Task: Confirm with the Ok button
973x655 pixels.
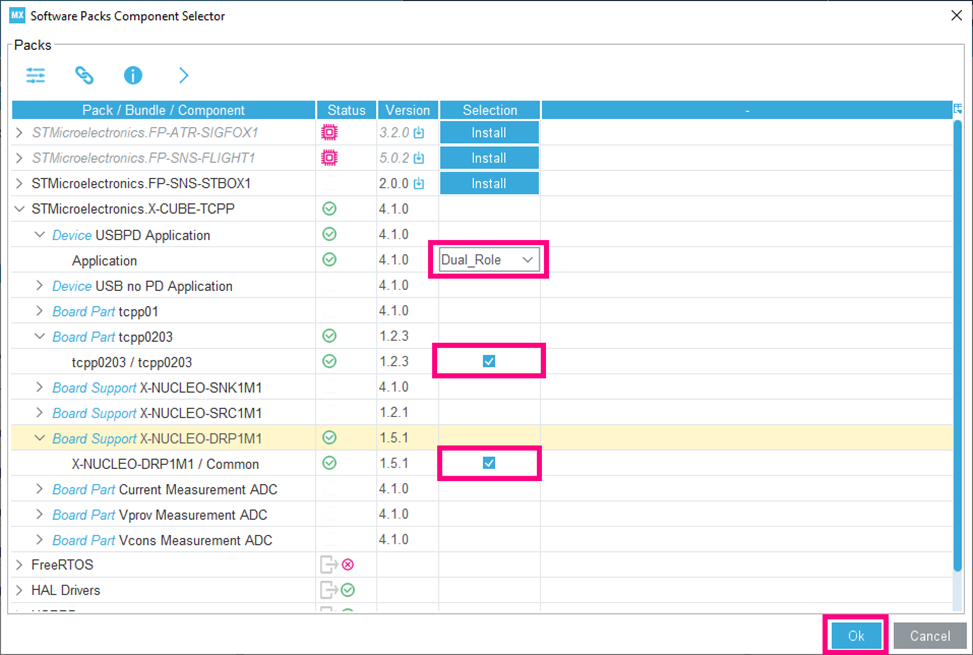Action: pyautogui.click(x=856, y=636)
